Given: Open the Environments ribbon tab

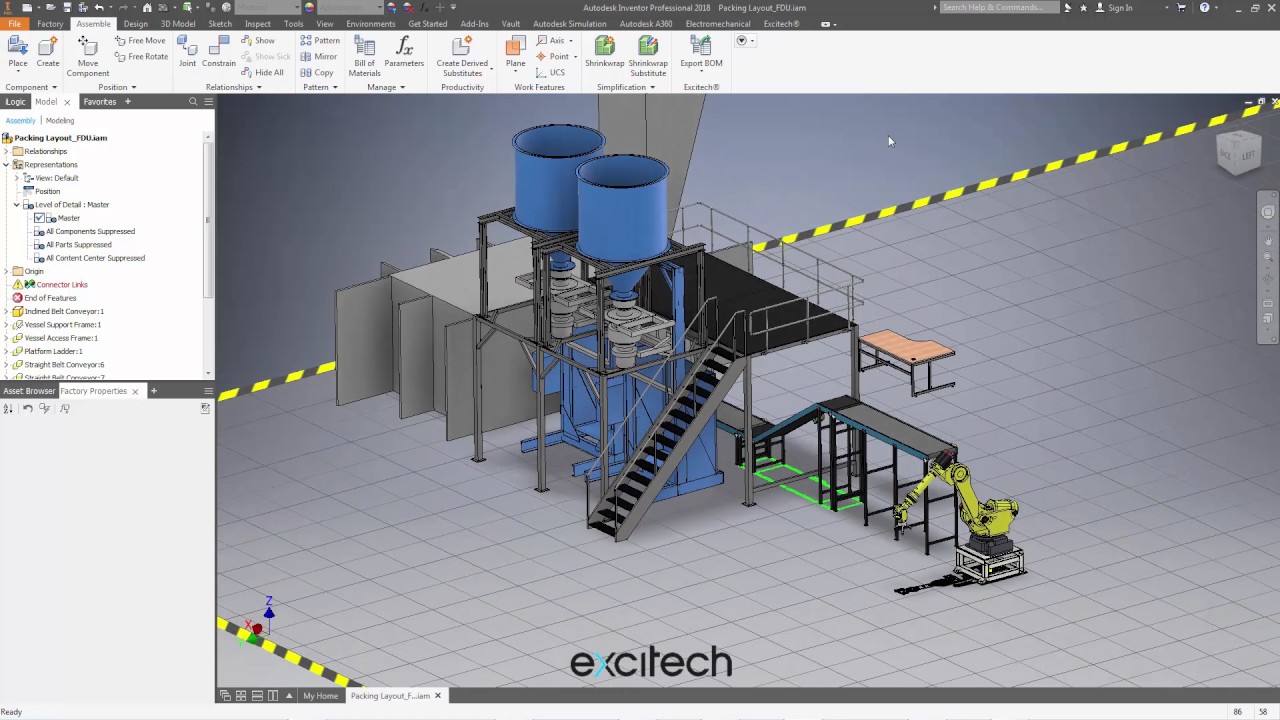Looking at the screenshot, I should [x=371, y=24].
